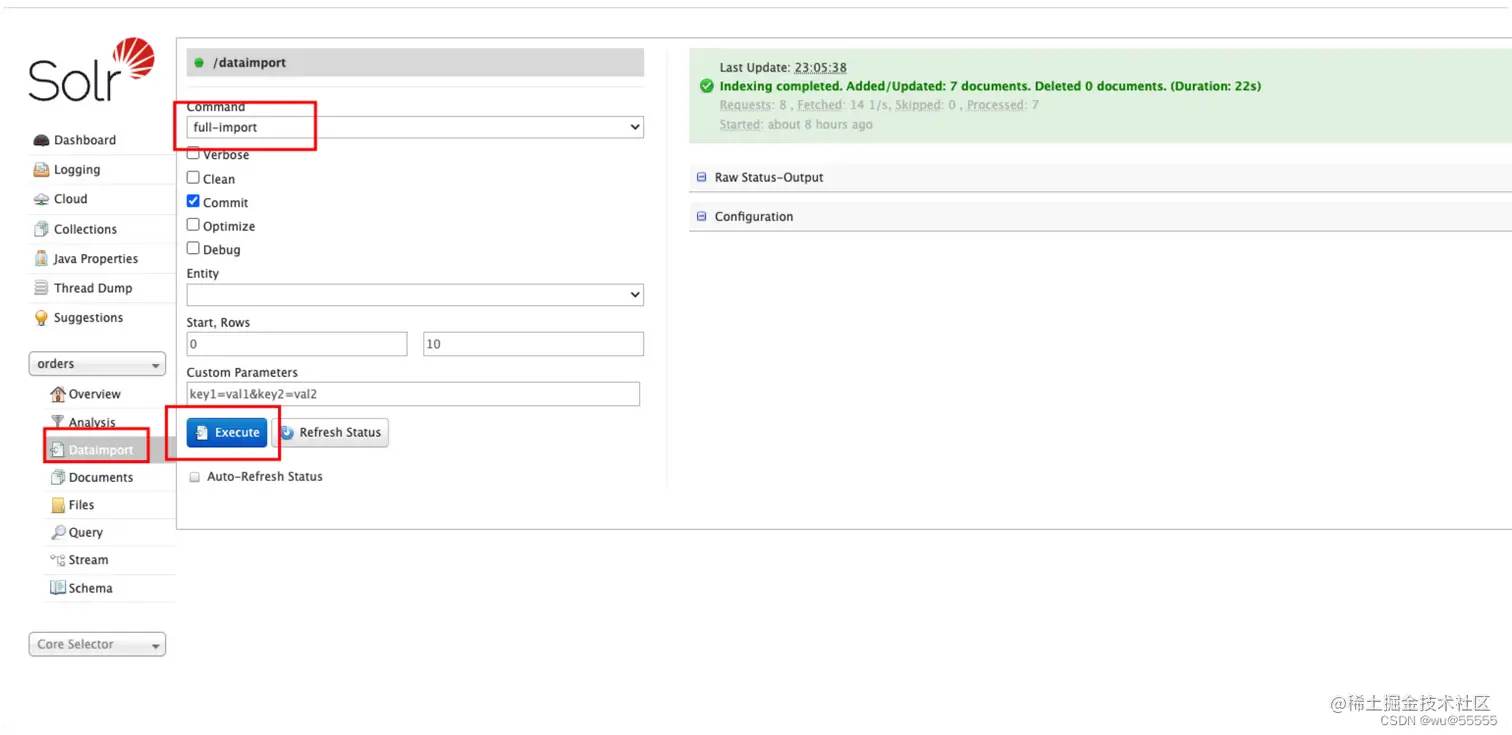Open the Entity dropdown
Screen dimensions: 1512x735
pyautogui.click(x=415, y=295)
